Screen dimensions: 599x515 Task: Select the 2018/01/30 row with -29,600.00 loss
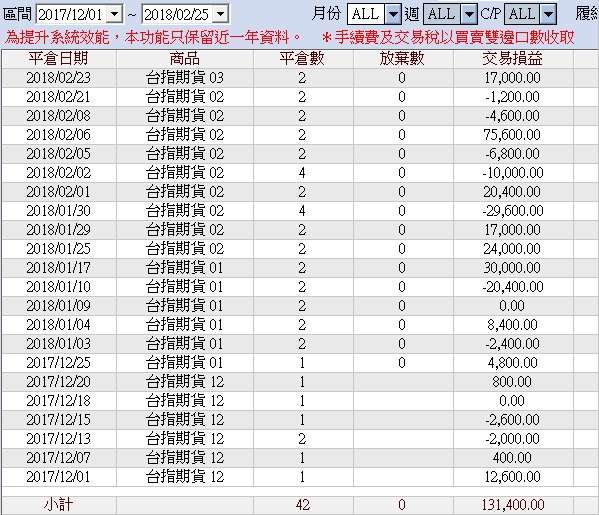300,211
